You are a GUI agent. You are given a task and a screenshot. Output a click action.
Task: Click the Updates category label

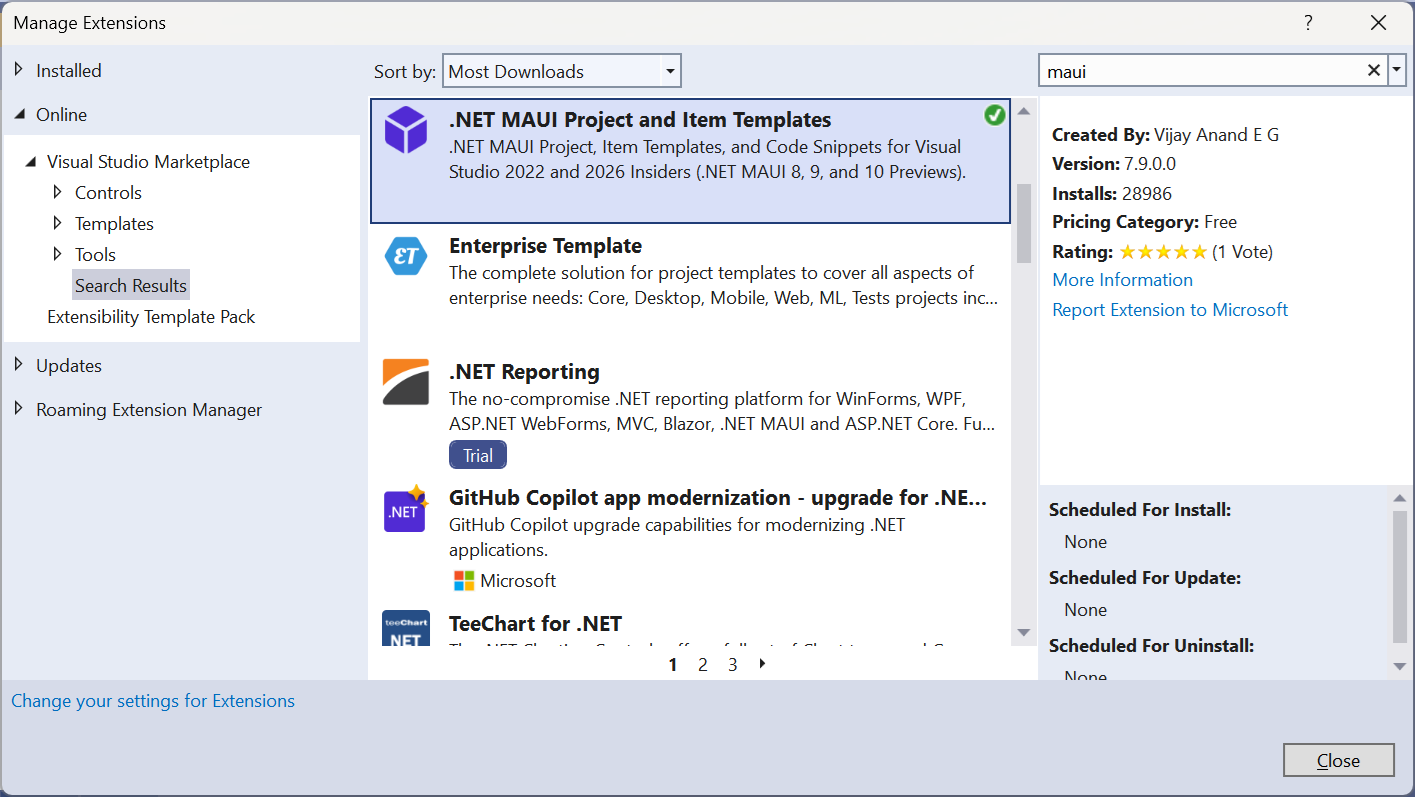click(x=69, y=366)
